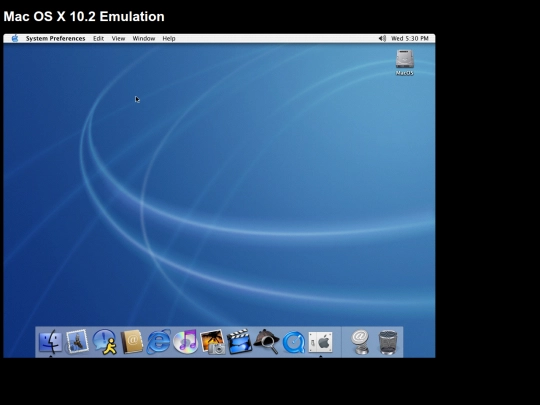Open the Window menu

coord(144,39)
